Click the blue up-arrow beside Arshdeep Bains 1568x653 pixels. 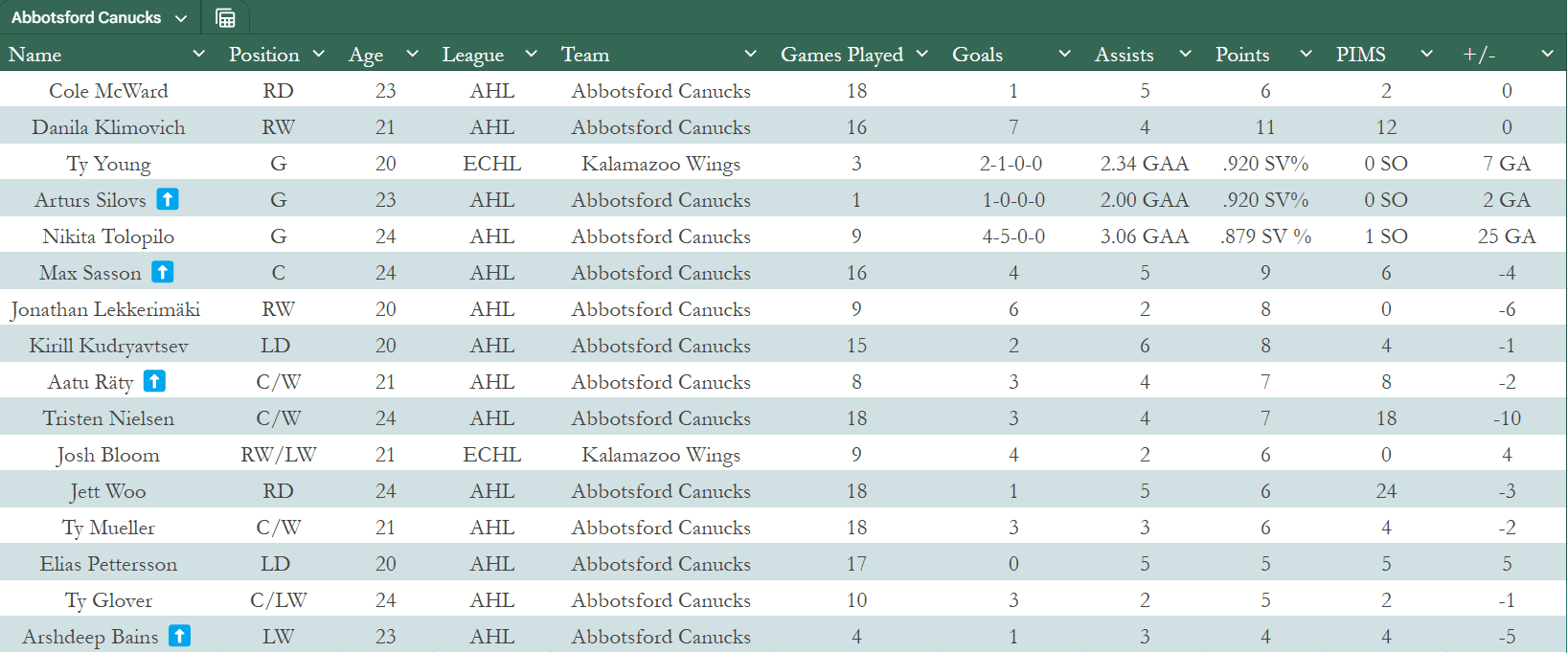pyautogui.click(x=179, y=636)
